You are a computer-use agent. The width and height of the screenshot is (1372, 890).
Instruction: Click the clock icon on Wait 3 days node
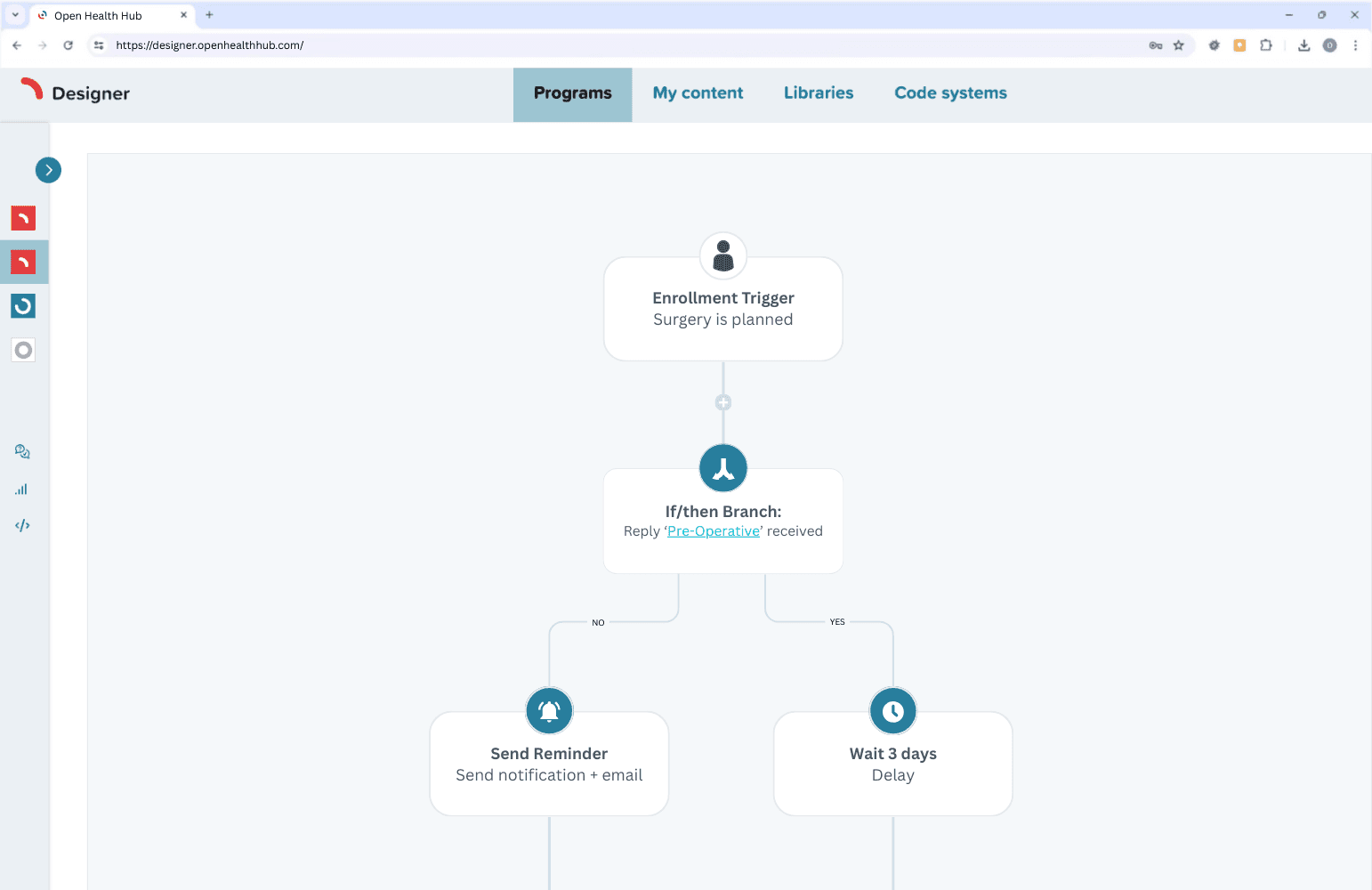point(892,710)
